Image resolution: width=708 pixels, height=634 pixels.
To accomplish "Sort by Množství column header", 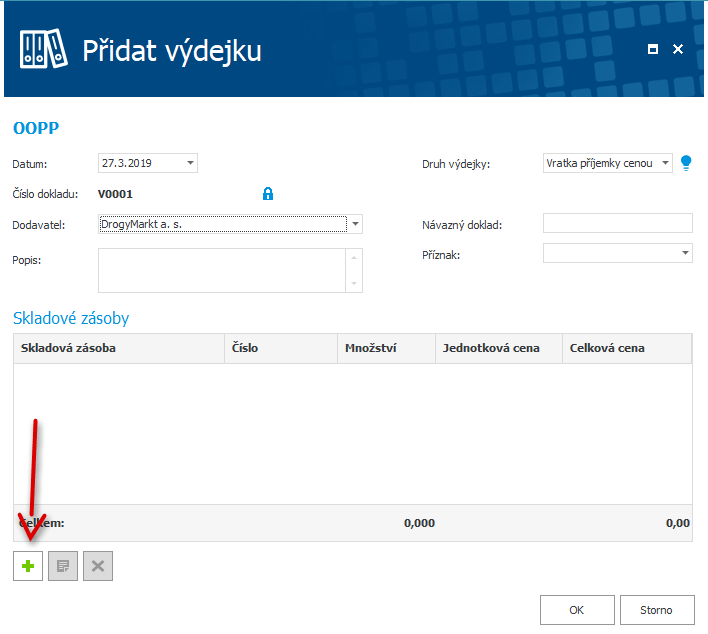I will coord(387,348).
